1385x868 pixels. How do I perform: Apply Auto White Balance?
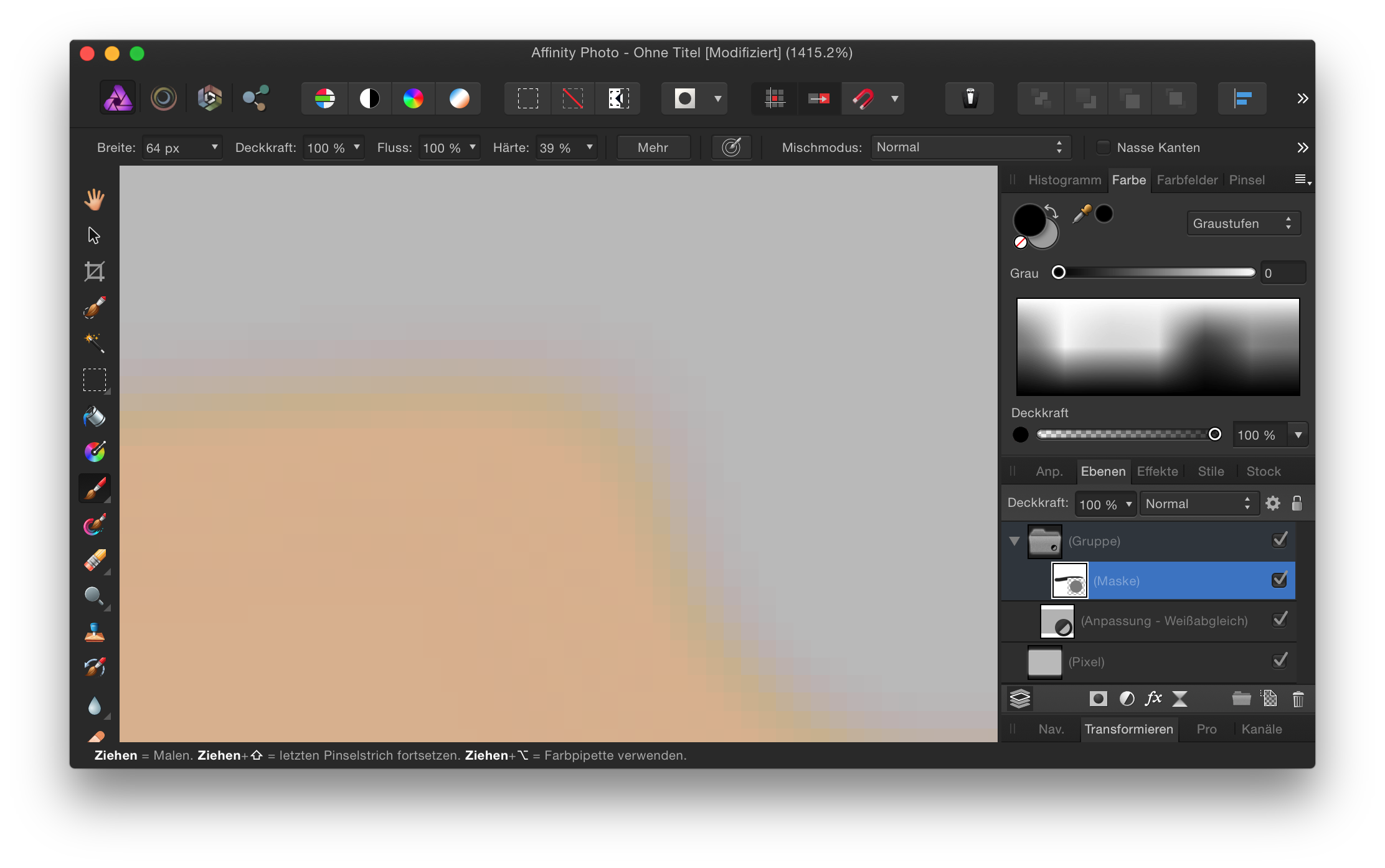point(459,98)
